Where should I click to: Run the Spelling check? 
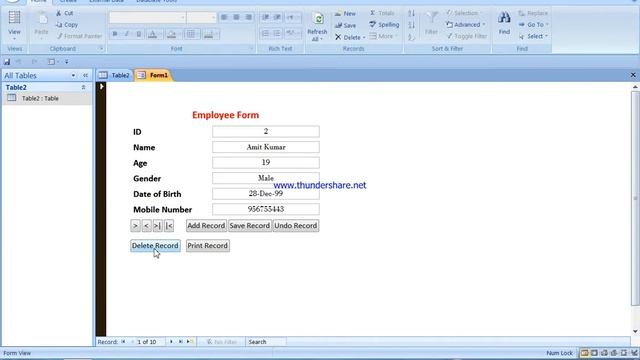(384, 25)
